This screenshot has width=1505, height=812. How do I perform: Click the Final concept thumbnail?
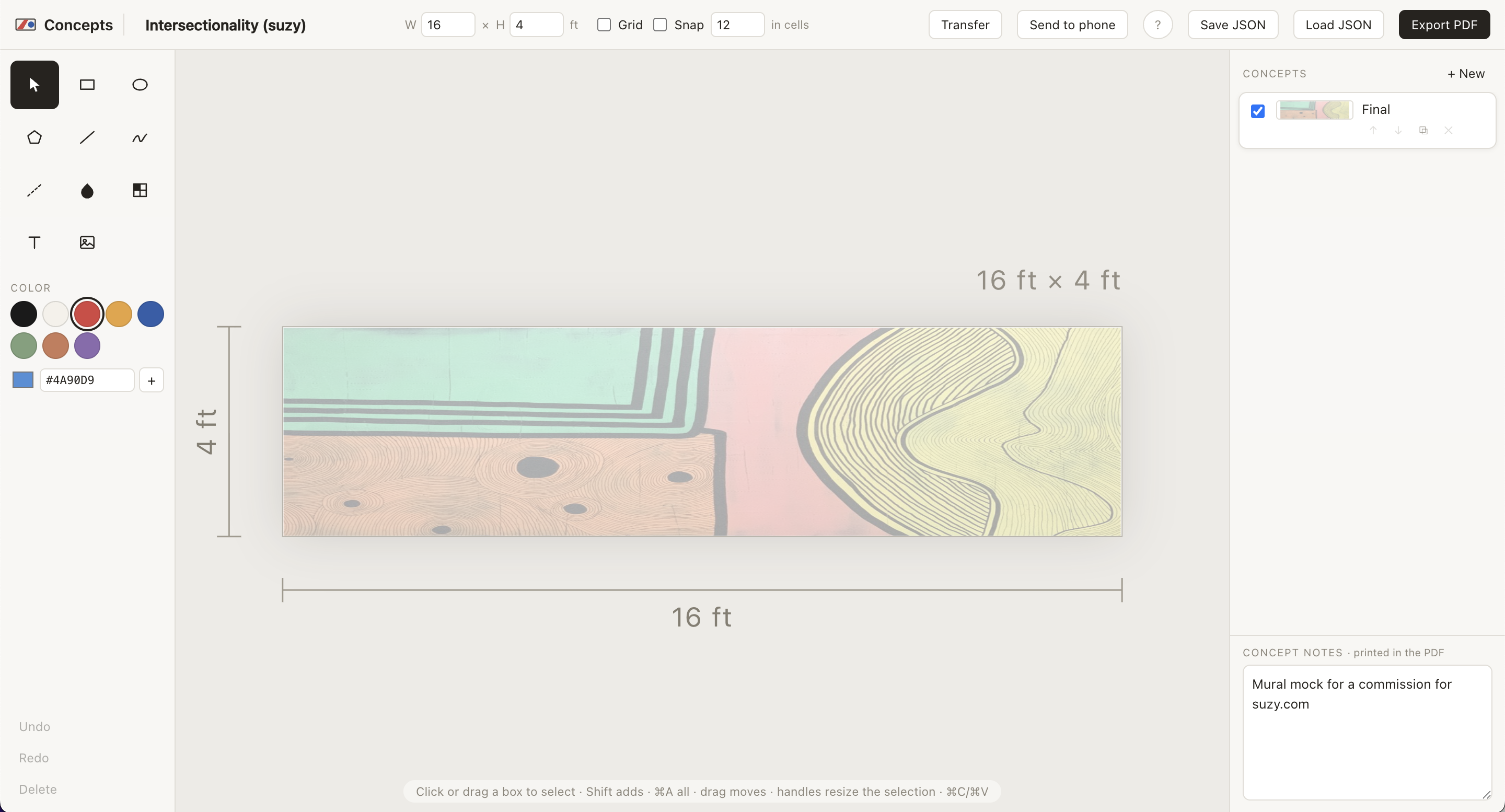point(1315,110)
